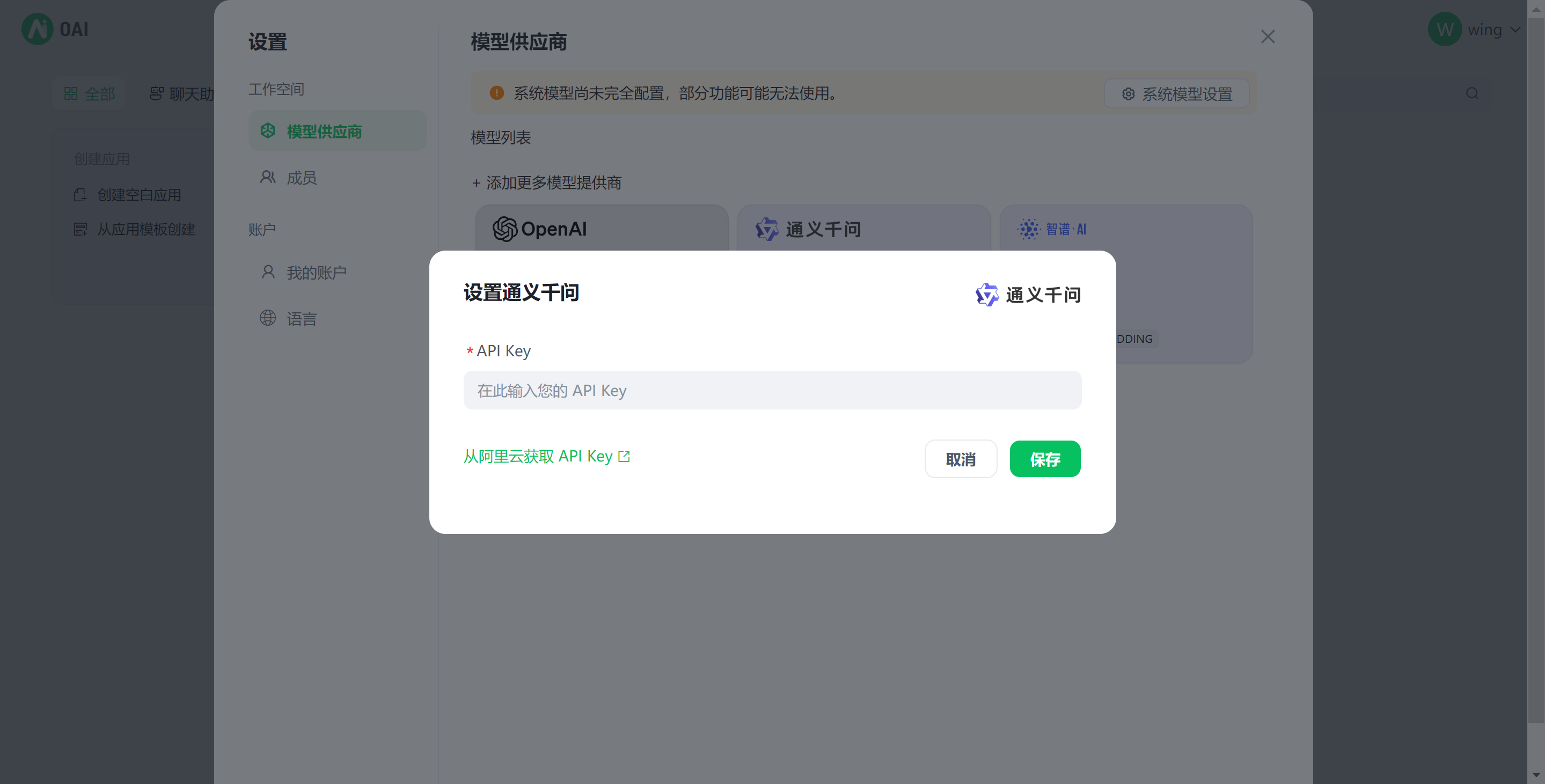The height and width of the screenshot is (784, 1545).
Task: Open the 我的账户 settings section
Action: point(338,272)
